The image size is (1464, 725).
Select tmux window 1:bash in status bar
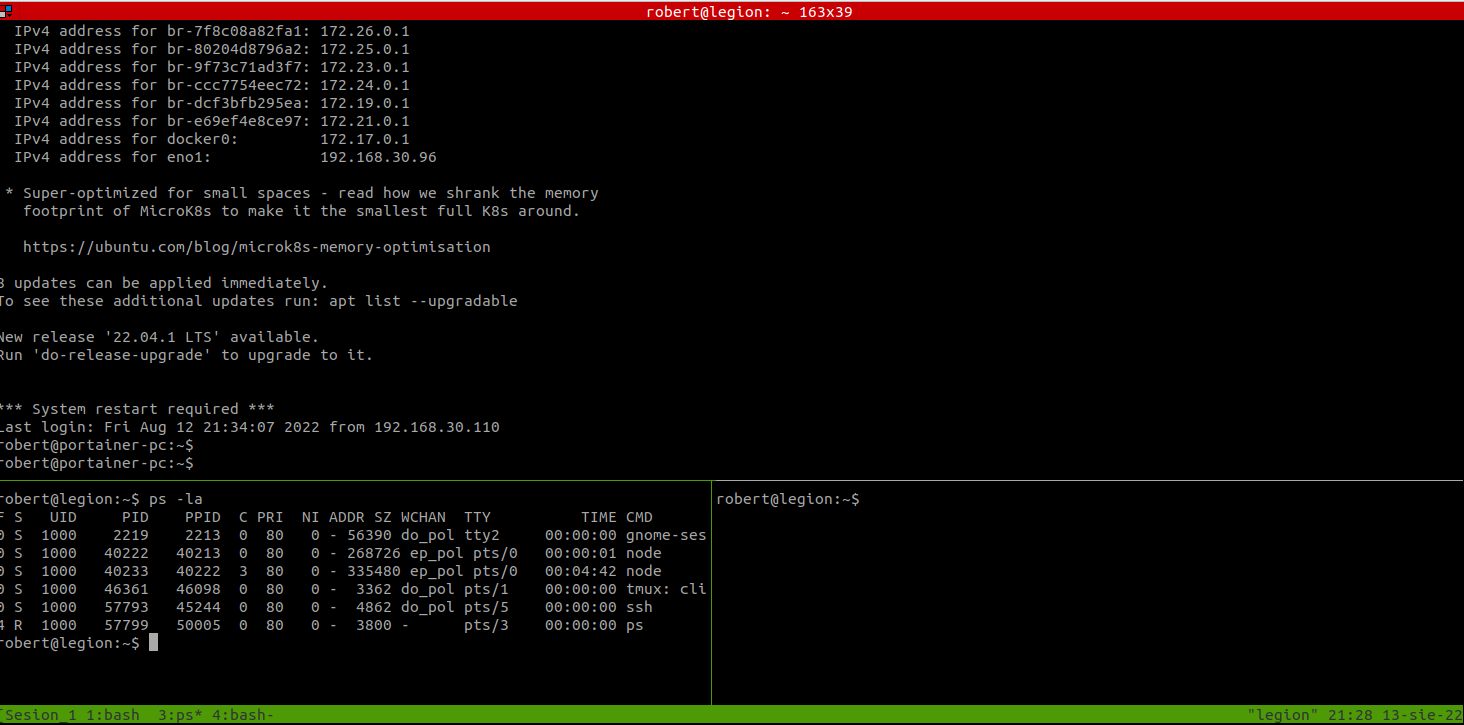coord(111,715)
